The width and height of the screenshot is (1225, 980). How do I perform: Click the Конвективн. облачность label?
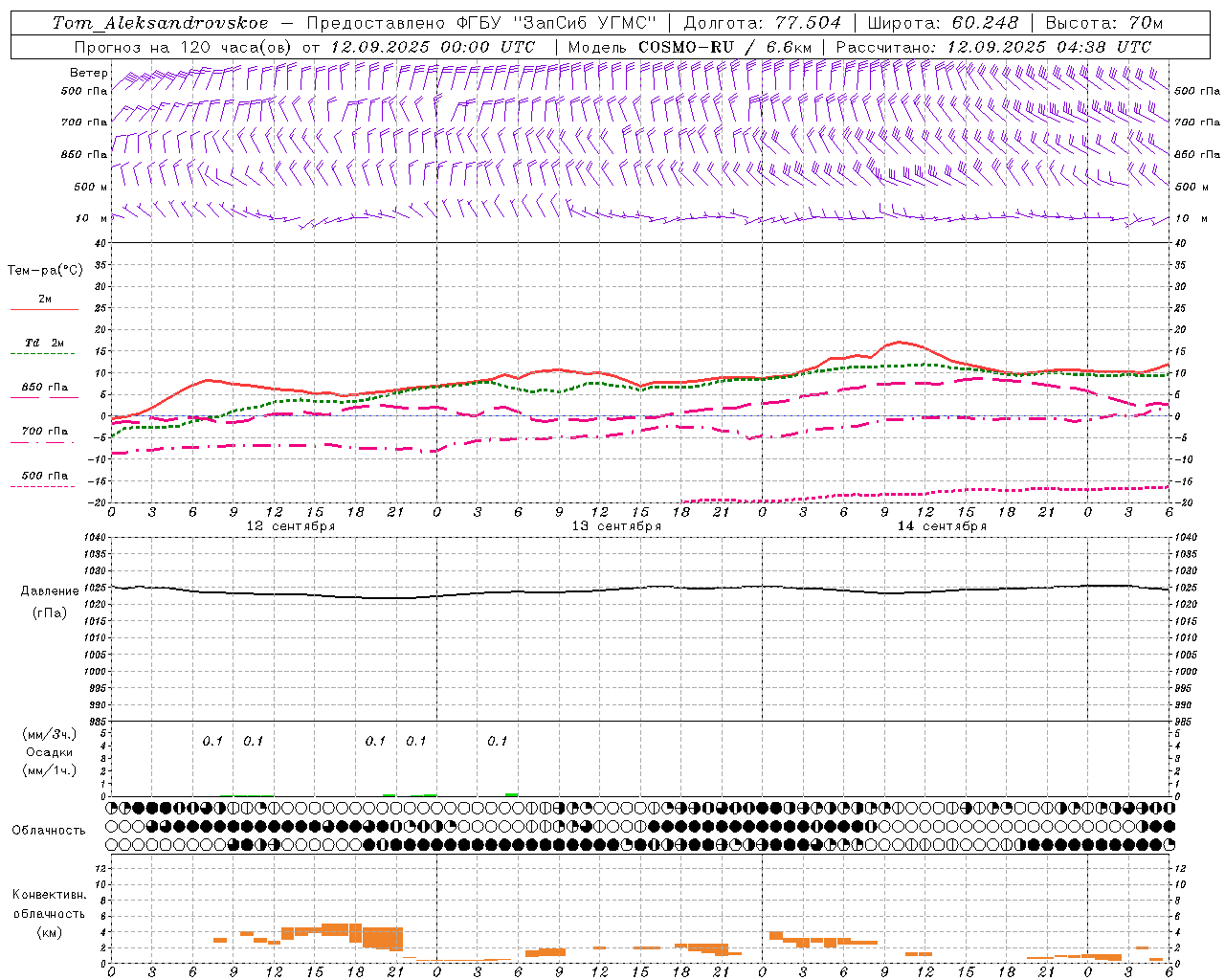(x=49, y=904)
